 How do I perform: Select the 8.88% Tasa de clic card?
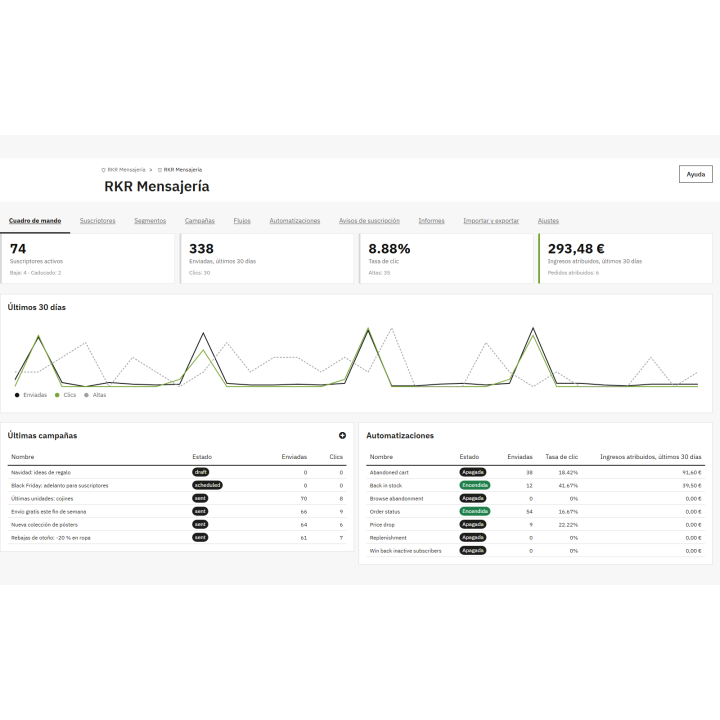446,259
